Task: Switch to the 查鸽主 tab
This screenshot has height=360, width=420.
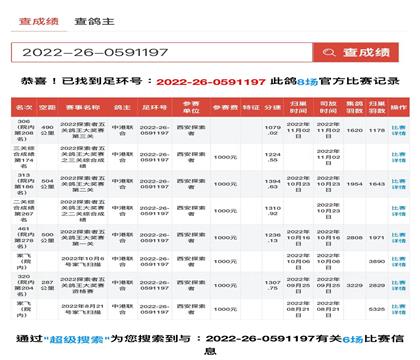Action: click(x=94, y=21)
